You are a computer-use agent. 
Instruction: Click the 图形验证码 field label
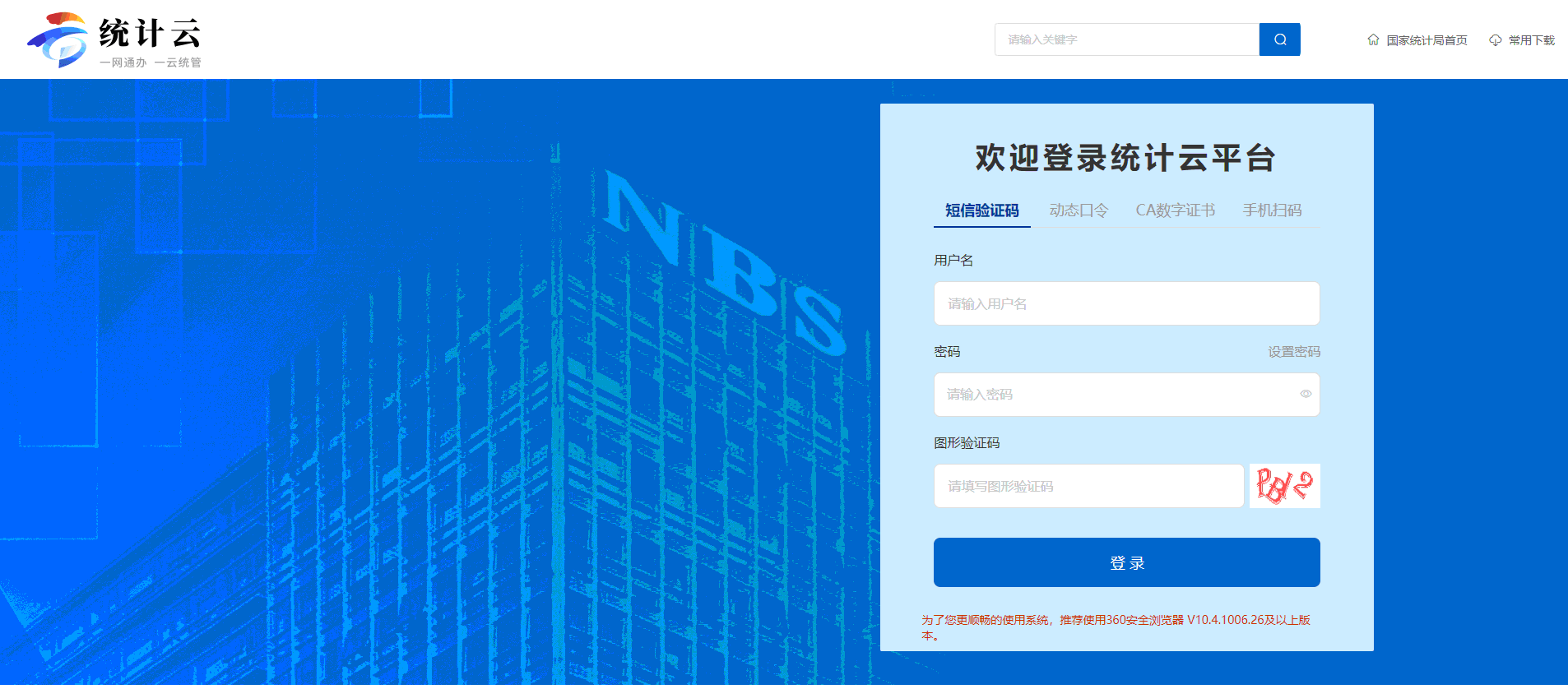point(967,443)
